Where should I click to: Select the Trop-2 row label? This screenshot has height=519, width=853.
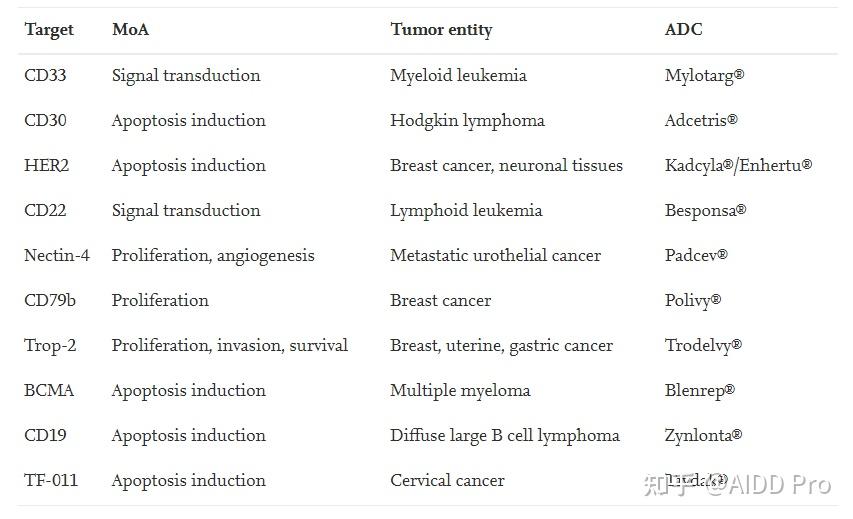pos(50,345)
